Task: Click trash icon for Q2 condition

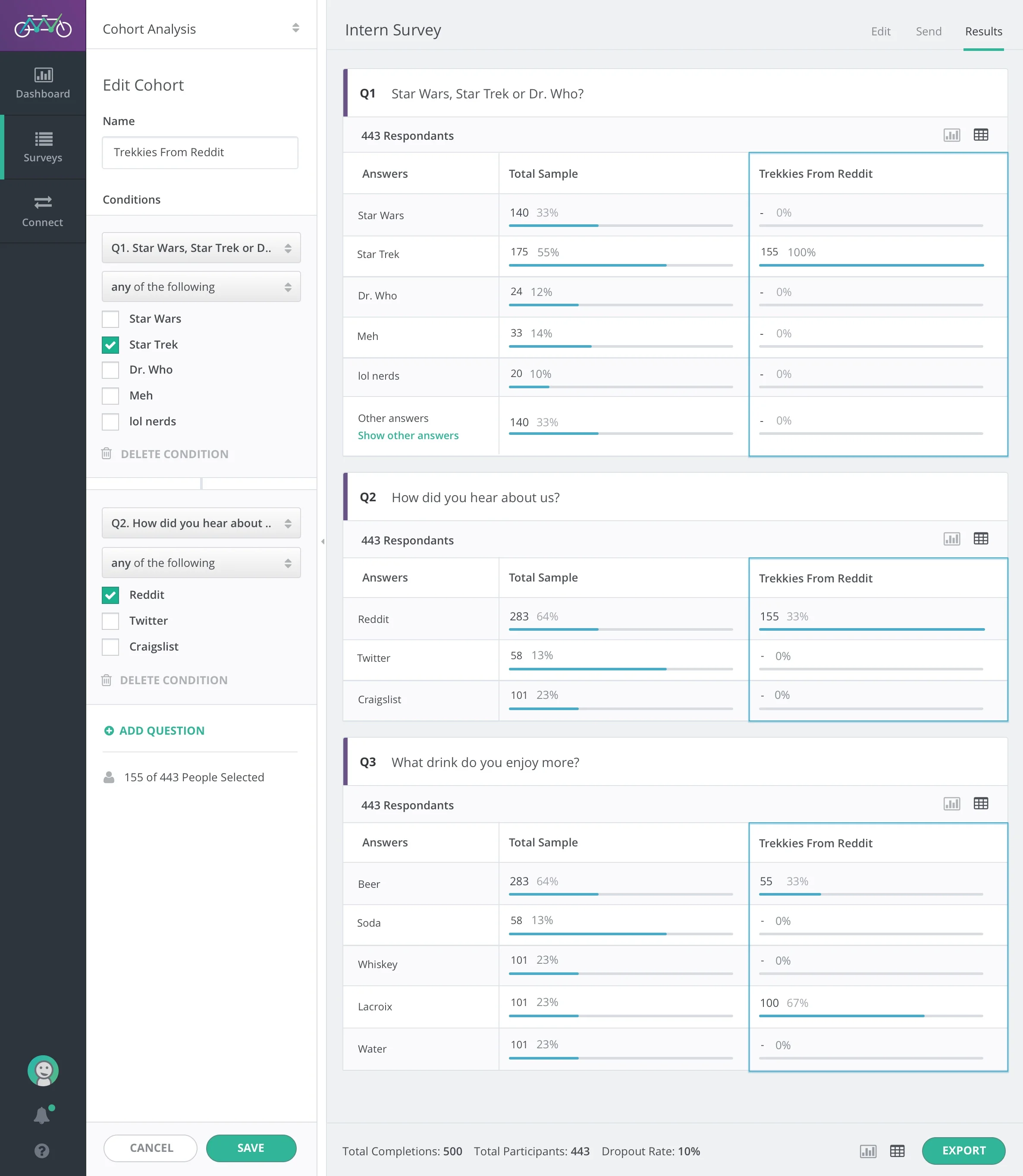Action: [x=106, y=680]
